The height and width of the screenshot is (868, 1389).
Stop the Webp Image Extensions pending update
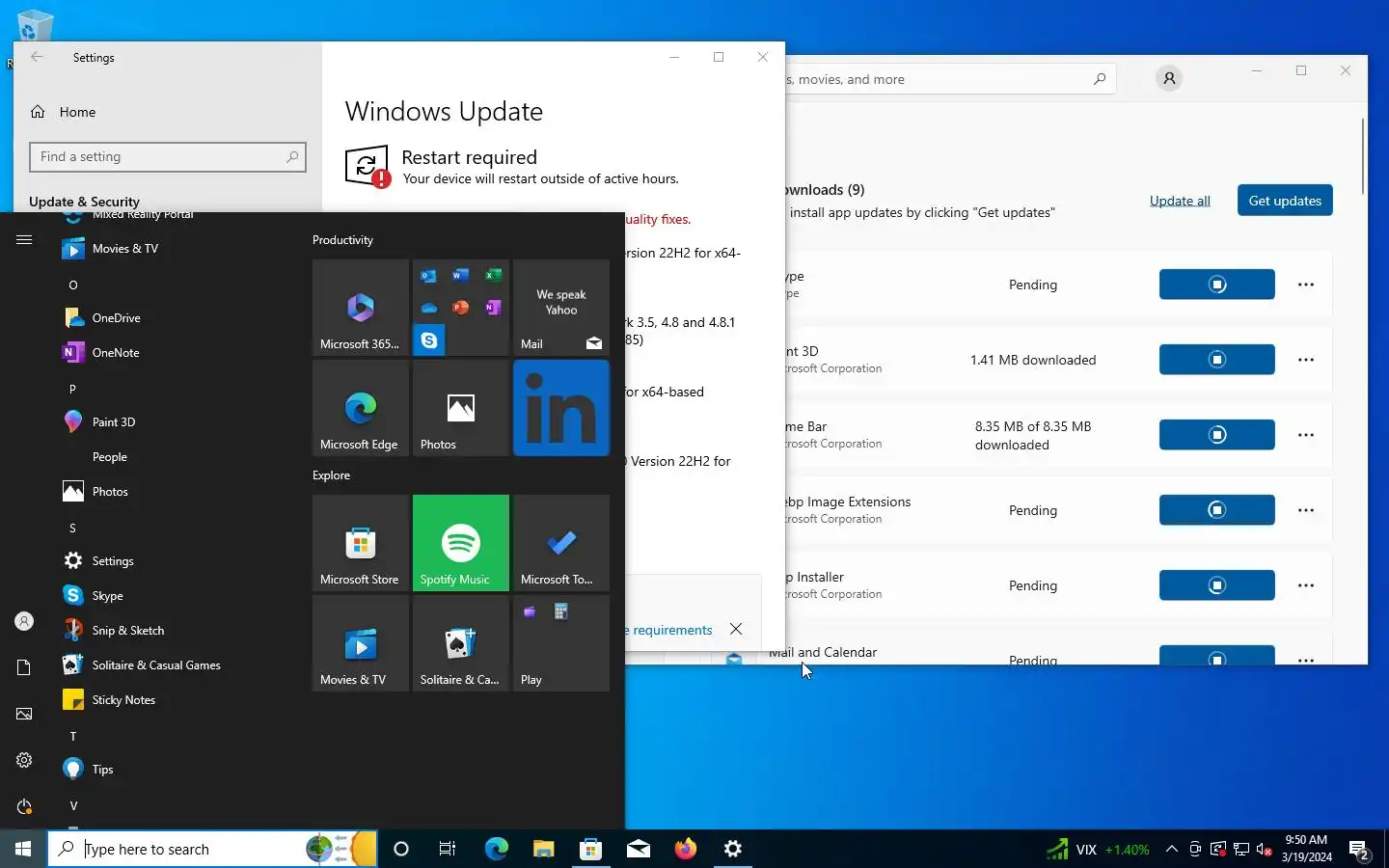1217,510
